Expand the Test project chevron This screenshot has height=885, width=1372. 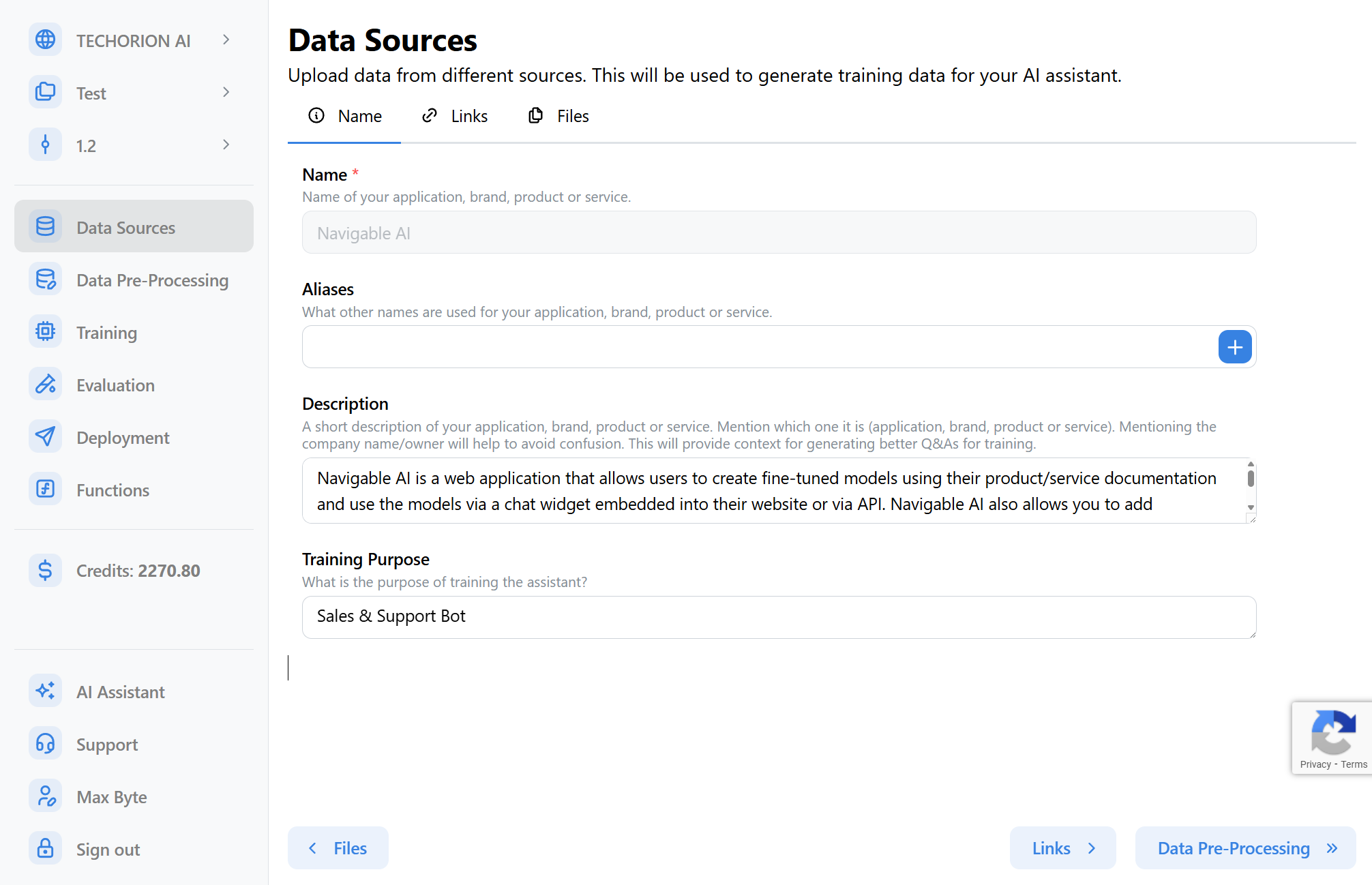(226, 92)
